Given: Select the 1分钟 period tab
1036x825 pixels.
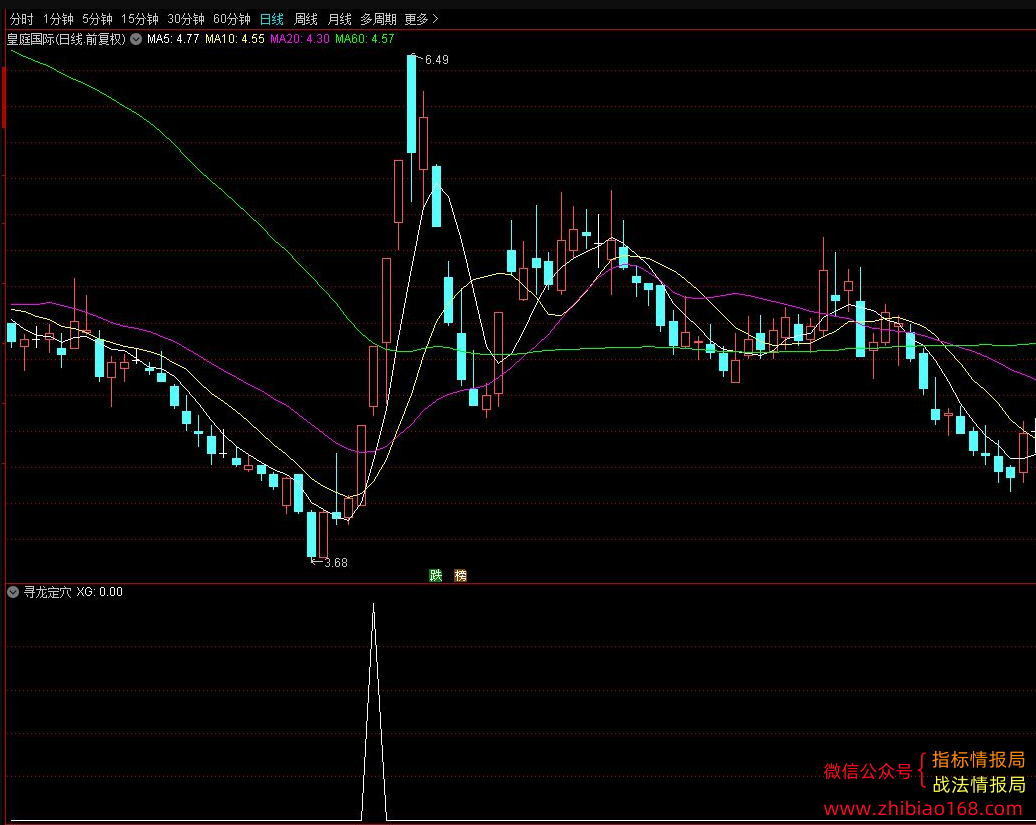Looking at the screenshot, I should (x=58, y=19).
